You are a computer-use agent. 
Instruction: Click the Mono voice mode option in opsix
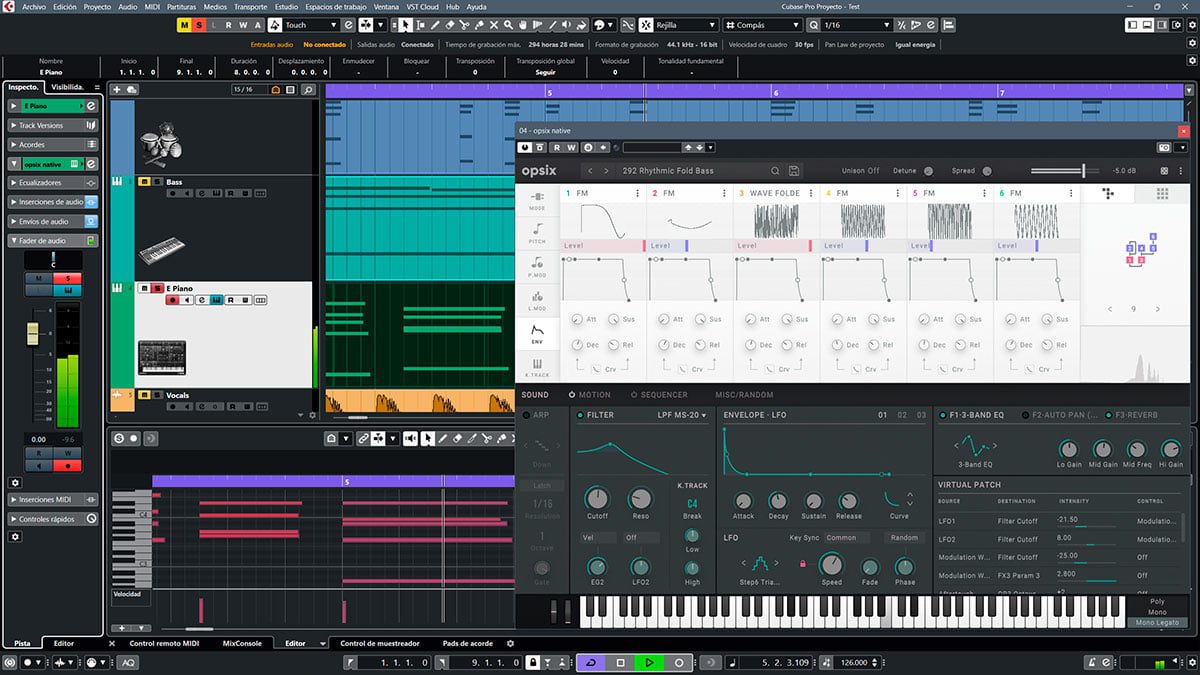pyautogui.click(x=1157, y=612)
